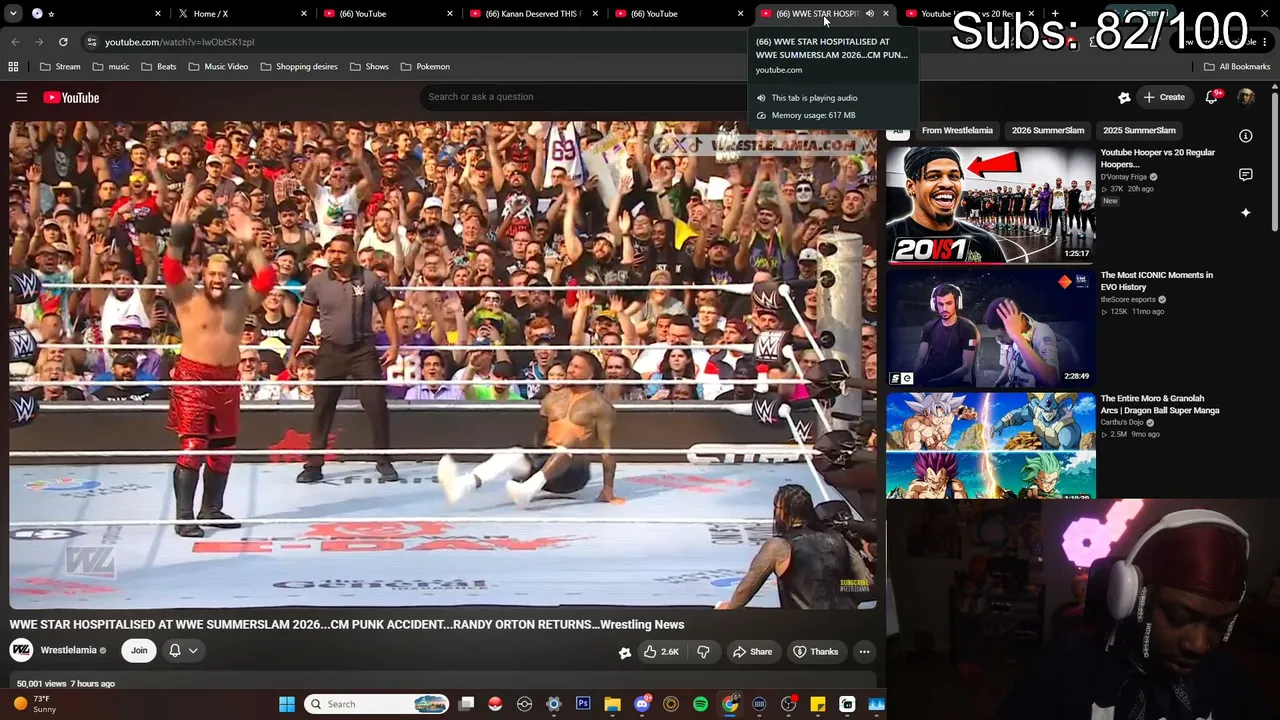Viewport: 1280px width, 720px height.
Task: Open File Explorer from the taskbar
Action: tap(612, 704)
